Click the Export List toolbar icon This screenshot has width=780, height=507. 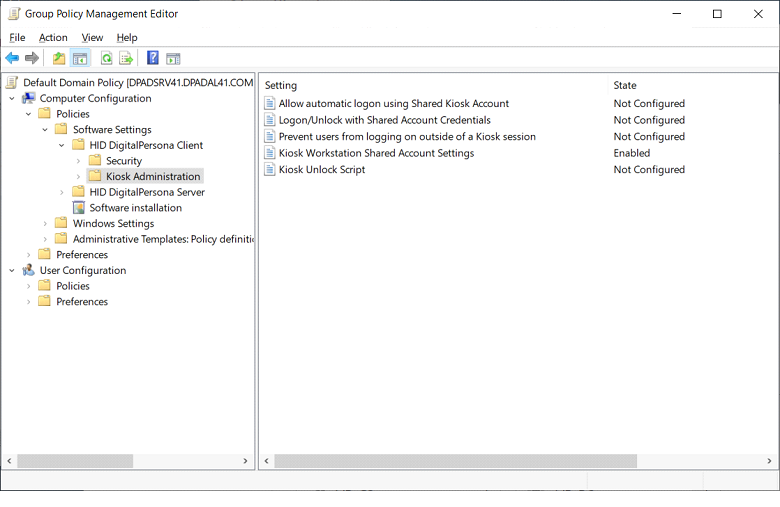[x=126, y=58]
